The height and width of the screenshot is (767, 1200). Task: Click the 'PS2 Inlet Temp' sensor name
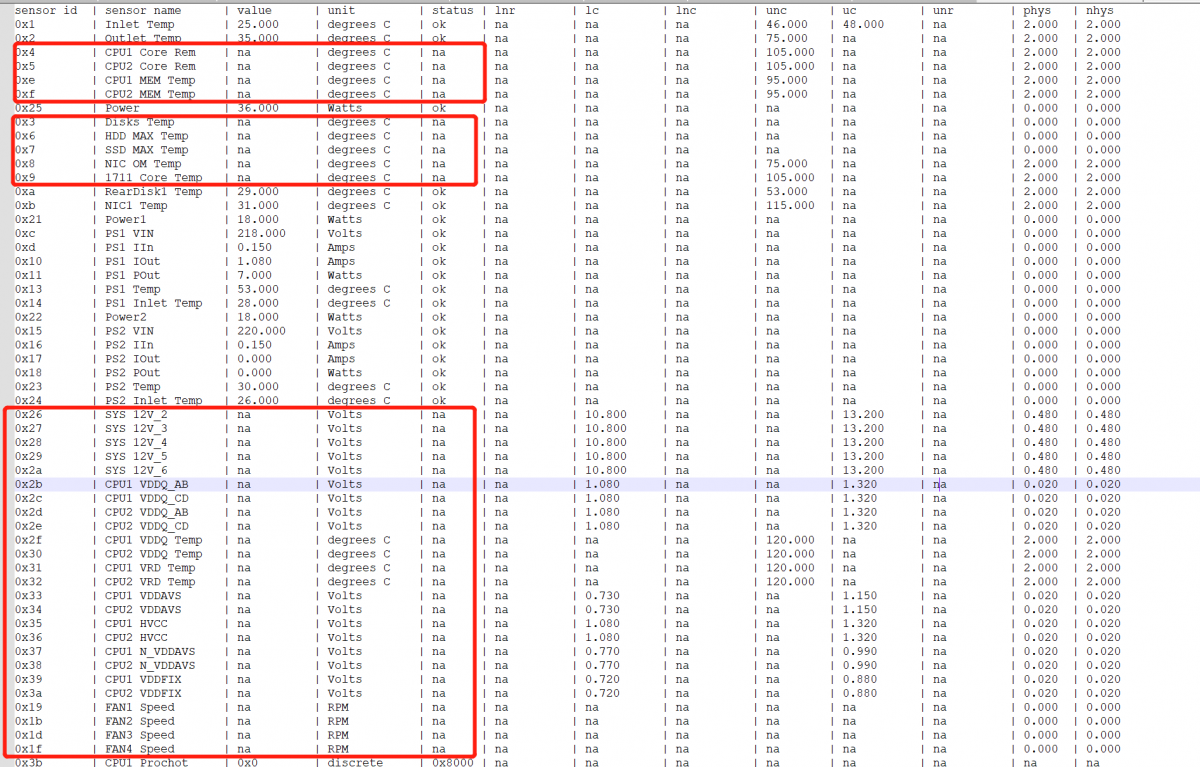coord(153,401)
